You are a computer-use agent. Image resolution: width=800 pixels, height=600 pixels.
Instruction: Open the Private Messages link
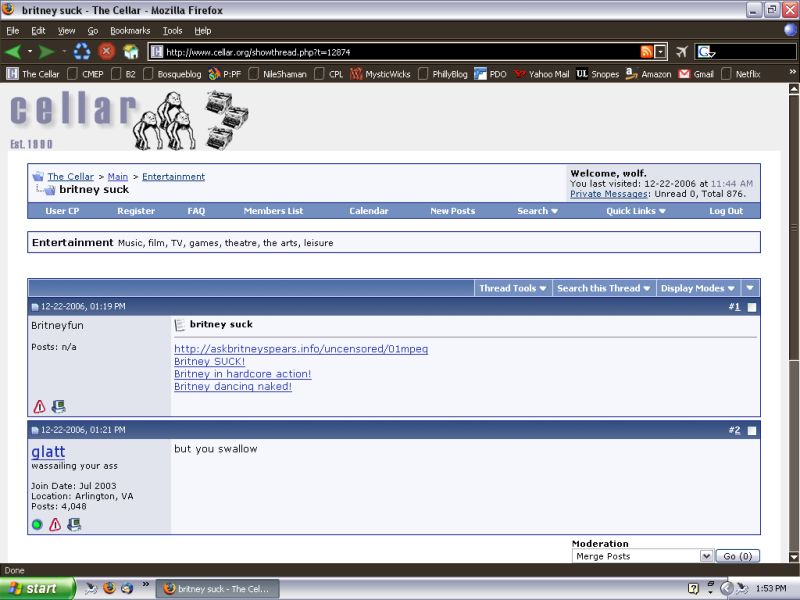pyautogui.click(x=609, y=194)
